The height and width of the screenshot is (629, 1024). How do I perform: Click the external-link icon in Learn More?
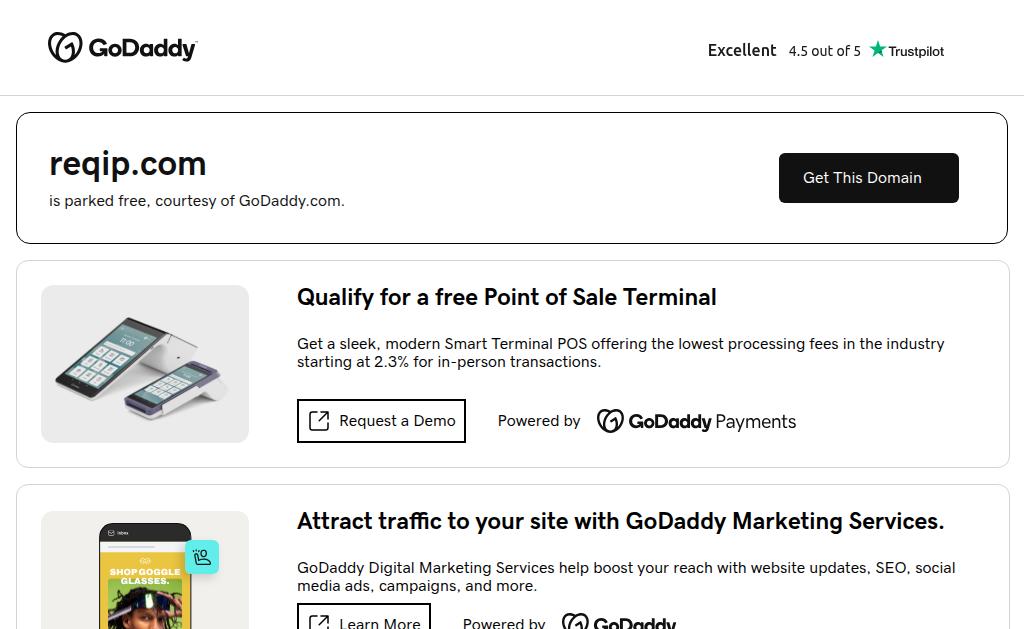319,622
